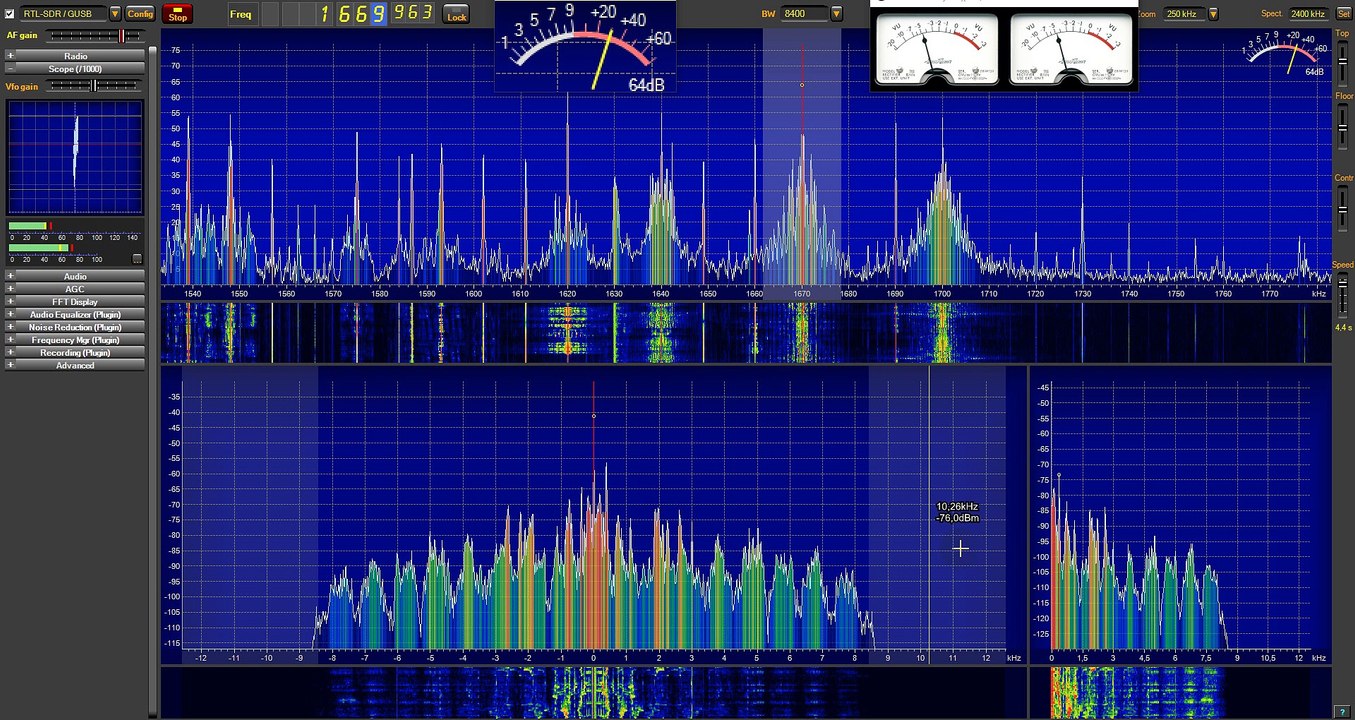Viewport: 1355px width, 720px height.
Task: Click the left VU meter
Action: (x=937, y=49)
